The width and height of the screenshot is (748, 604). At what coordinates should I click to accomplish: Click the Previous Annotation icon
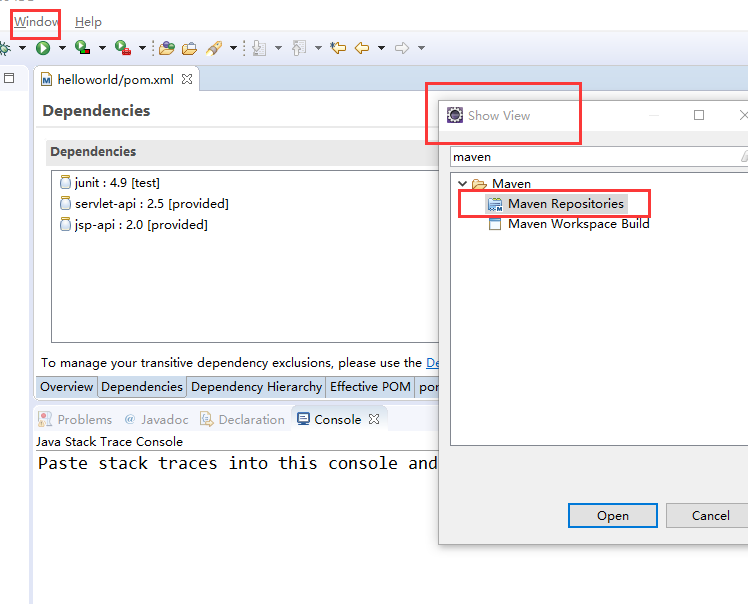click(299, 48)
